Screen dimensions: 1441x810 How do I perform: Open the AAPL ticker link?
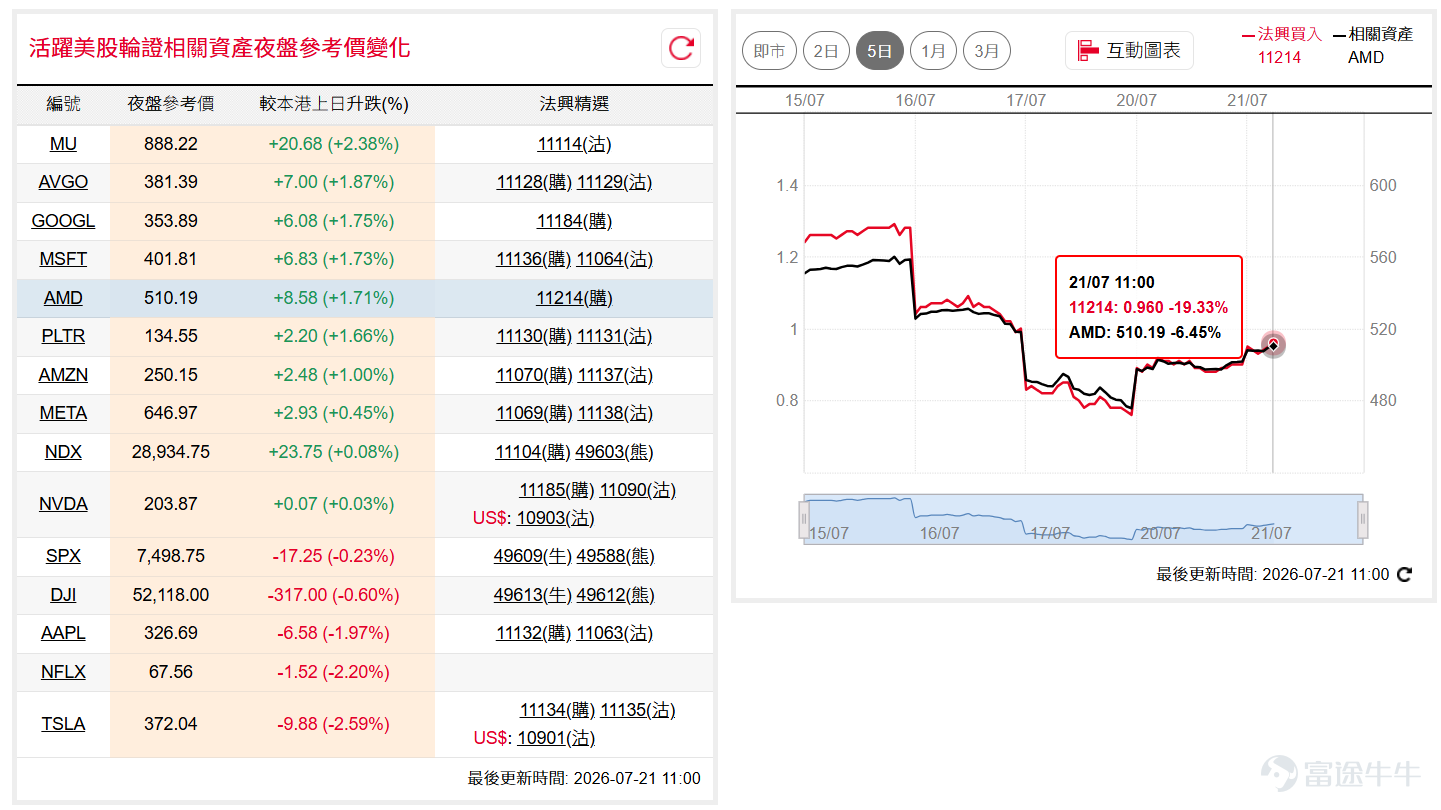coord(63,633)
